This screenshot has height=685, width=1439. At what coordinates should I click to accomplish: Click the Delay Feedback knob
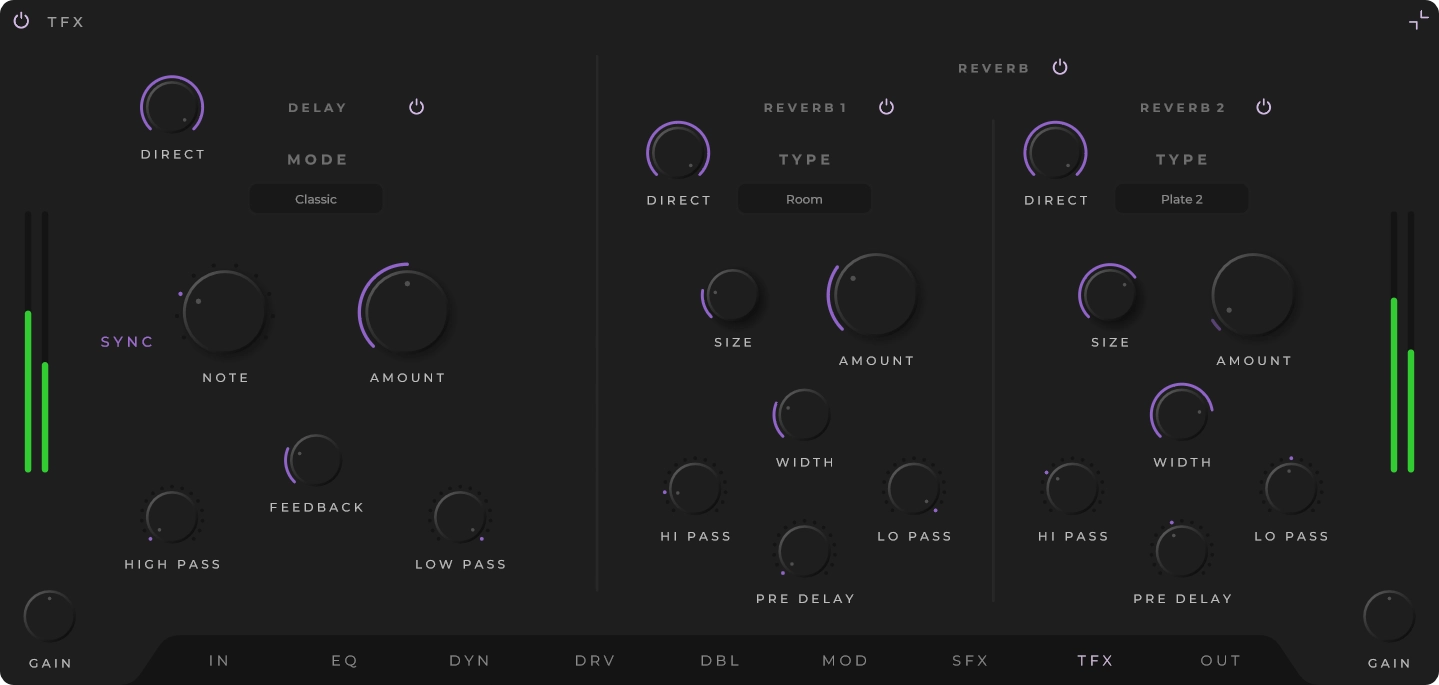click(x=316, y=461)
